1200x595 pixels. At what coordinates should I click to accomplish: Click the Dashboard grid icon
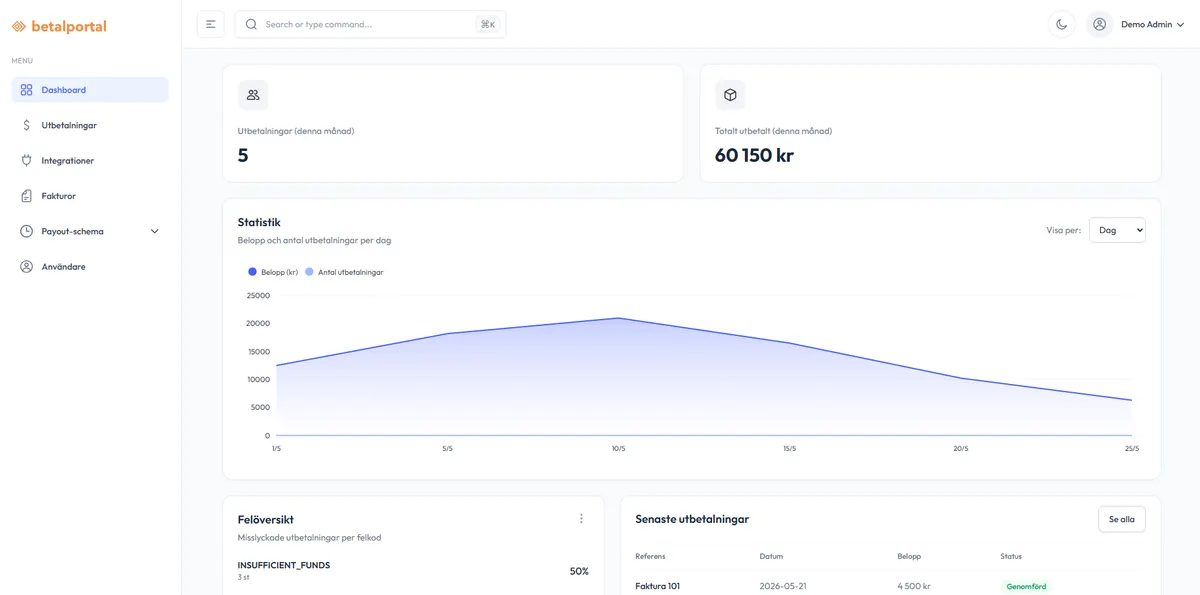pyautogui.click(x=27, y=90)
